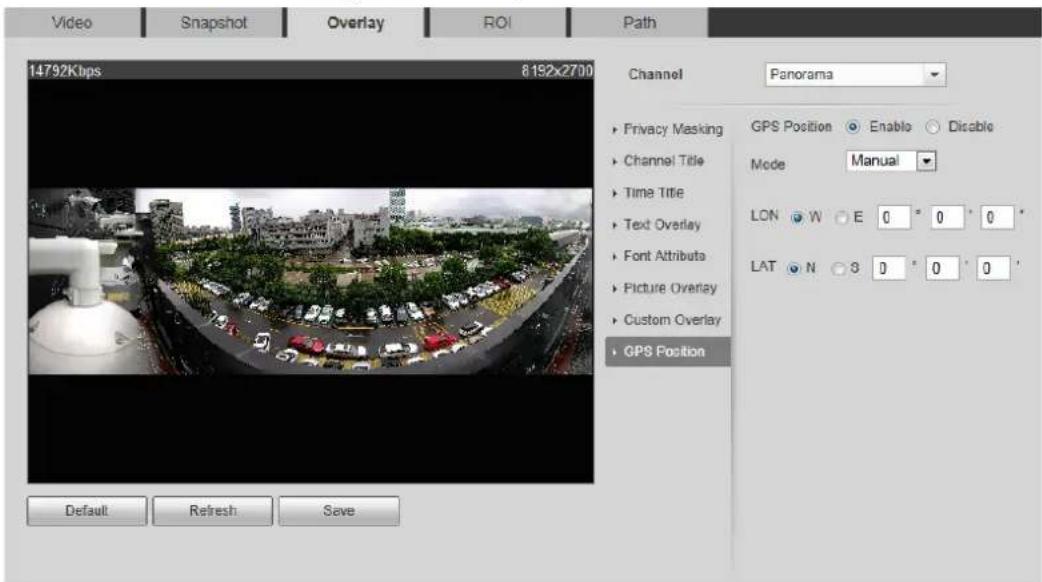Open Picture Overlay settings
Image resolution: width=1042 pixels, height=582 pixels.
coord(668,288)
